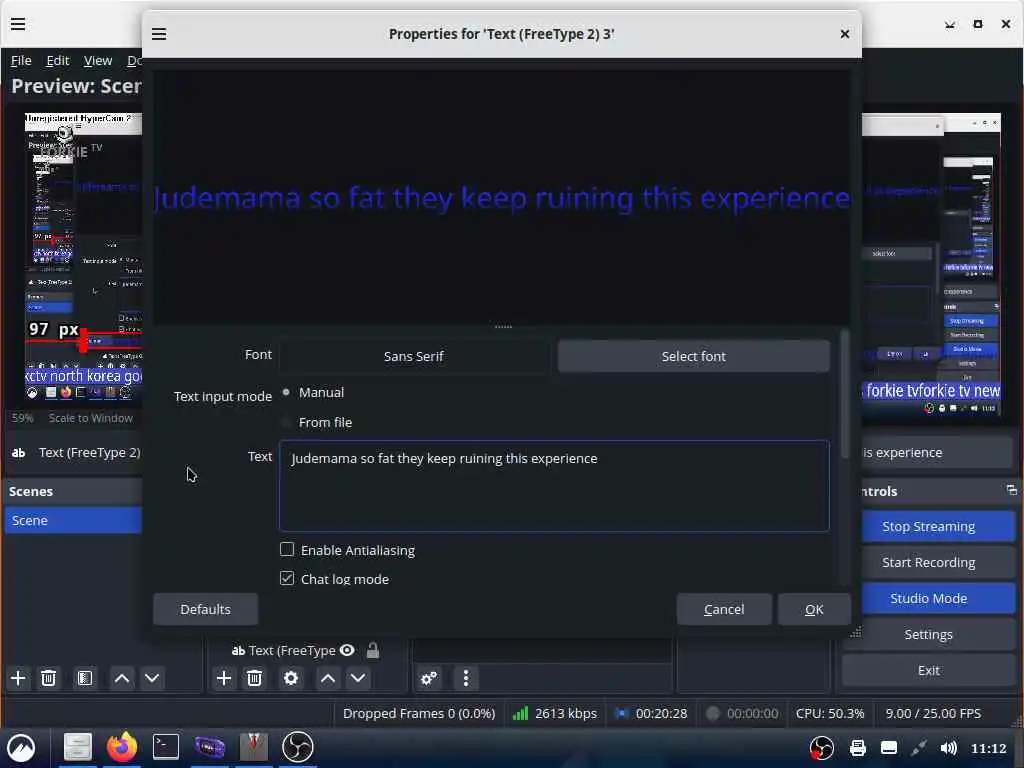Open the file manager from the taskbar
The image size is (1024, 768).
click(x=77, y=747)
